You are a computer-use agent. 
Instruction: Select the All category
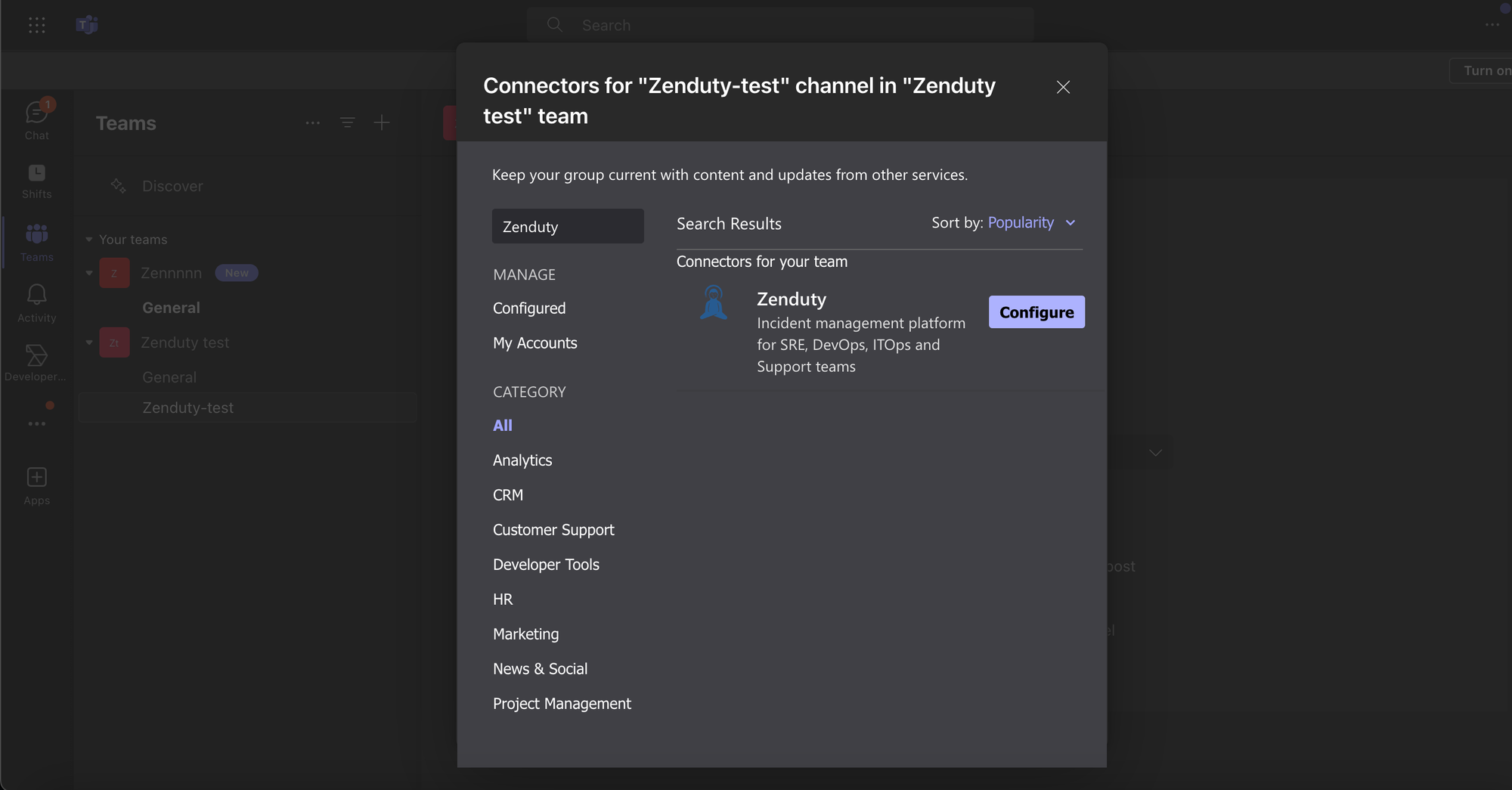(x=503, y=426)
